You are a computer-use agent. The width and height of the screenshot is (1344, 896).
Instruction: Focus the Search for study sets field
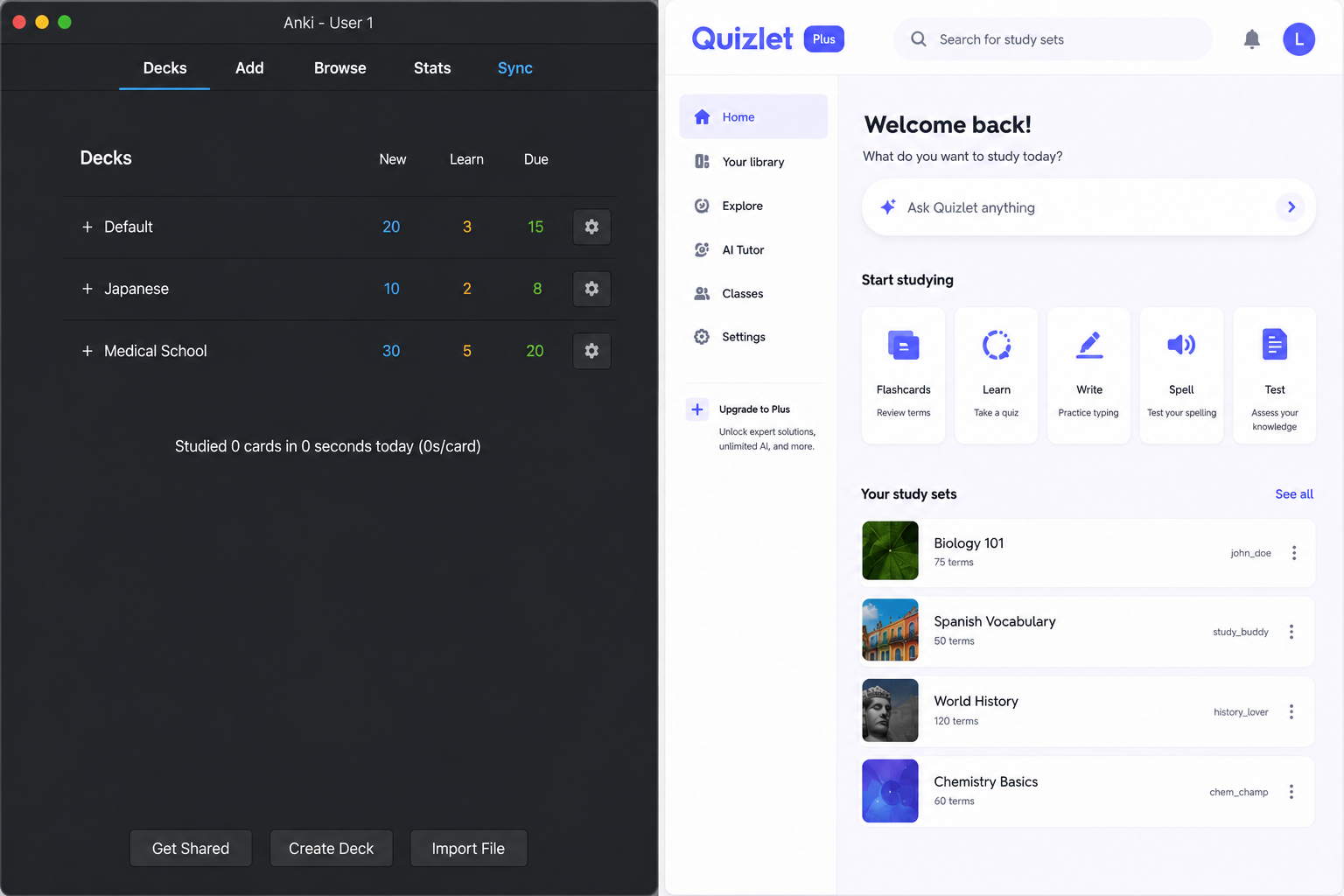1053,39
